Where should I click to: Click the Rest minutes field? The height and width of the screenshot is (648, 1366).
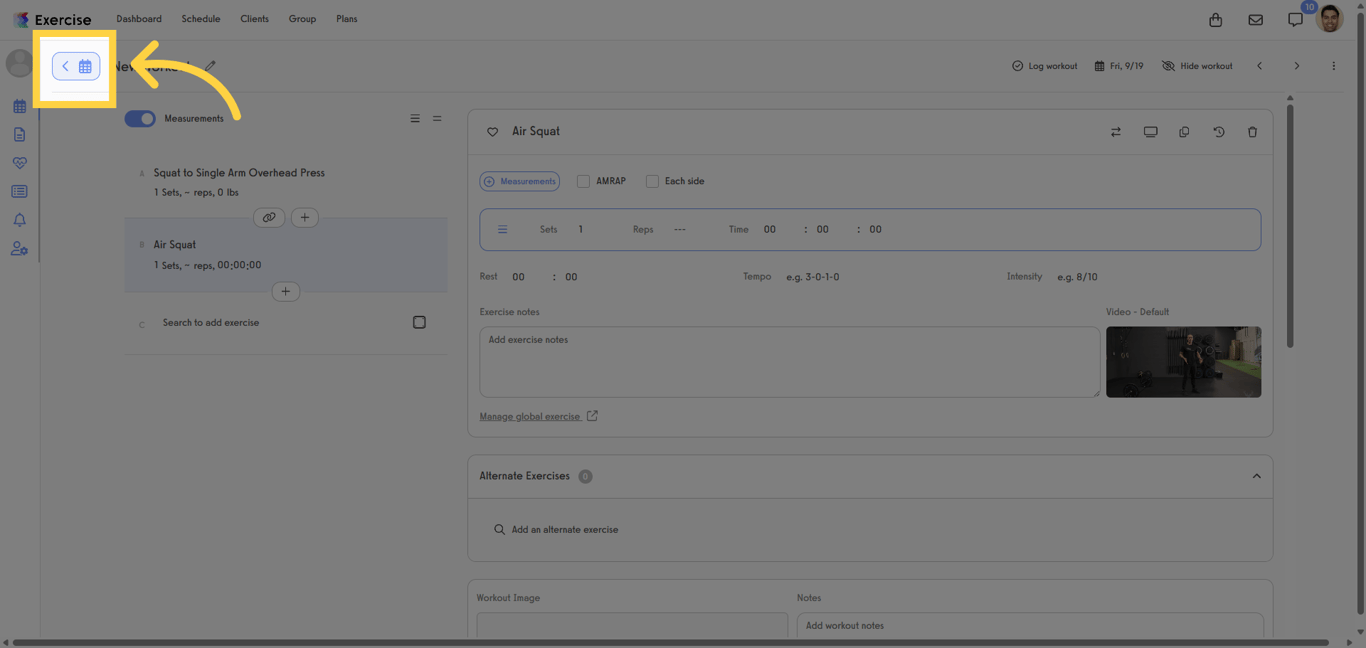click(519, 277)
